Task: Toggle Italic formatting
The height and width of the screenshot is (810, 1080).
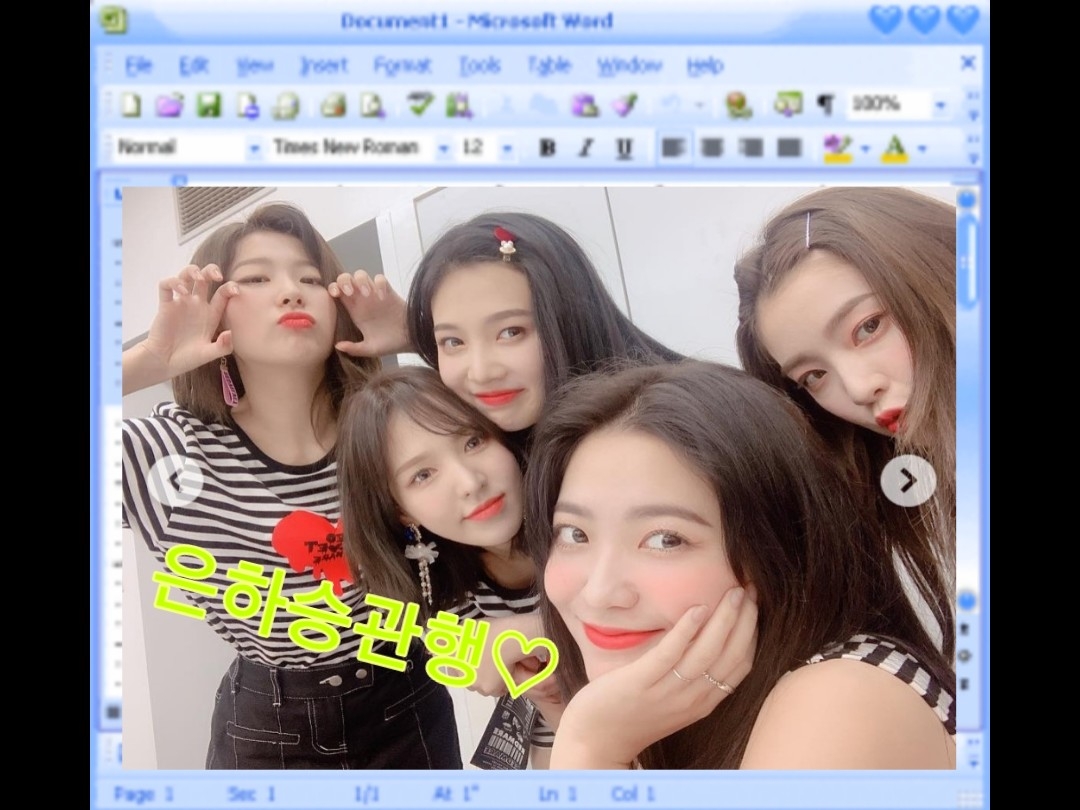Action: 585,148
